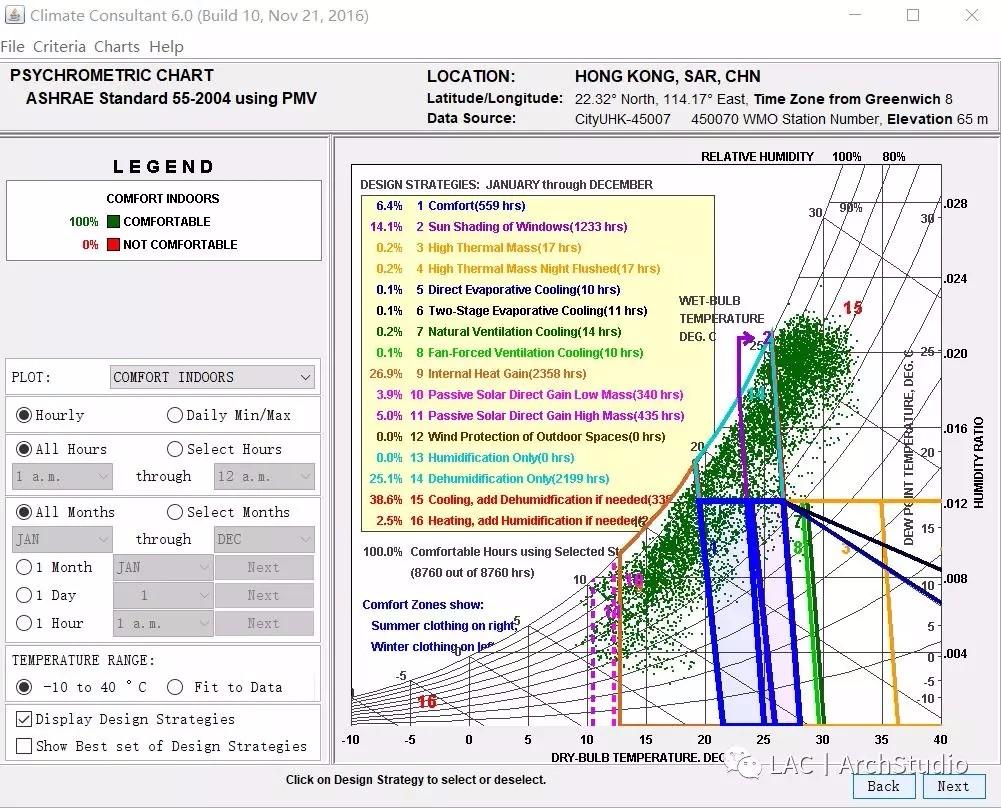
Task: Toggle strategy 4 High Thermal Mass Night Flushed
Action: [518, 269]
